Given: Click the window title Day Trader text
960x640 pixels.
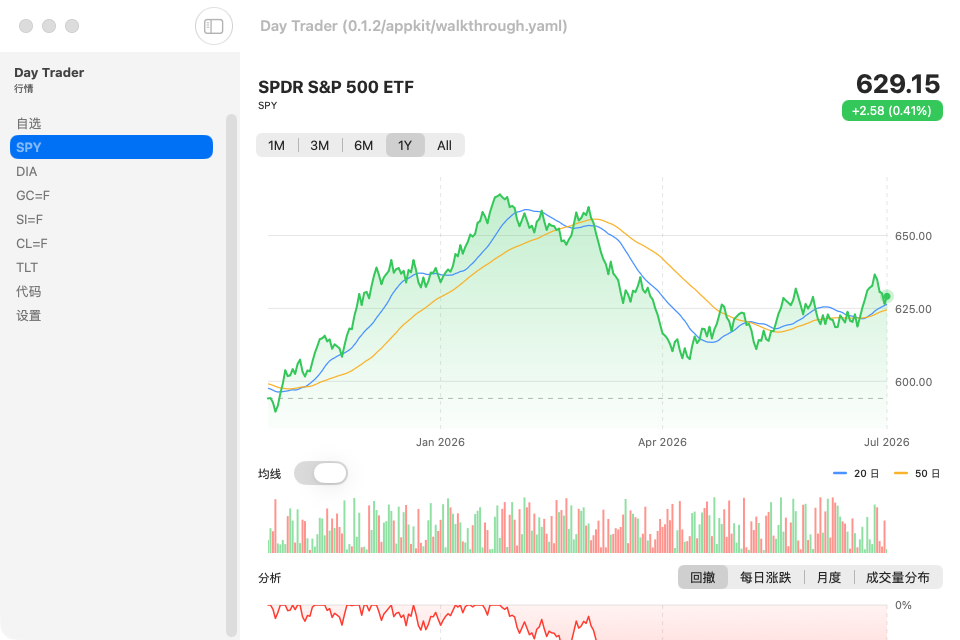Looking at the screenshot, I should [413, 26].
